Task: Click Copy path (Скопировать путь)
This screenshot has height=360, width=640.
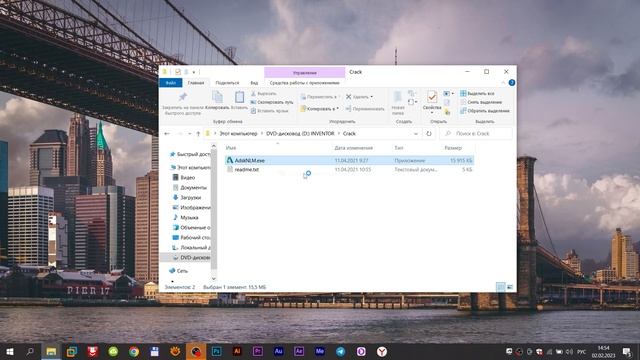Action: tap(272, 102)
